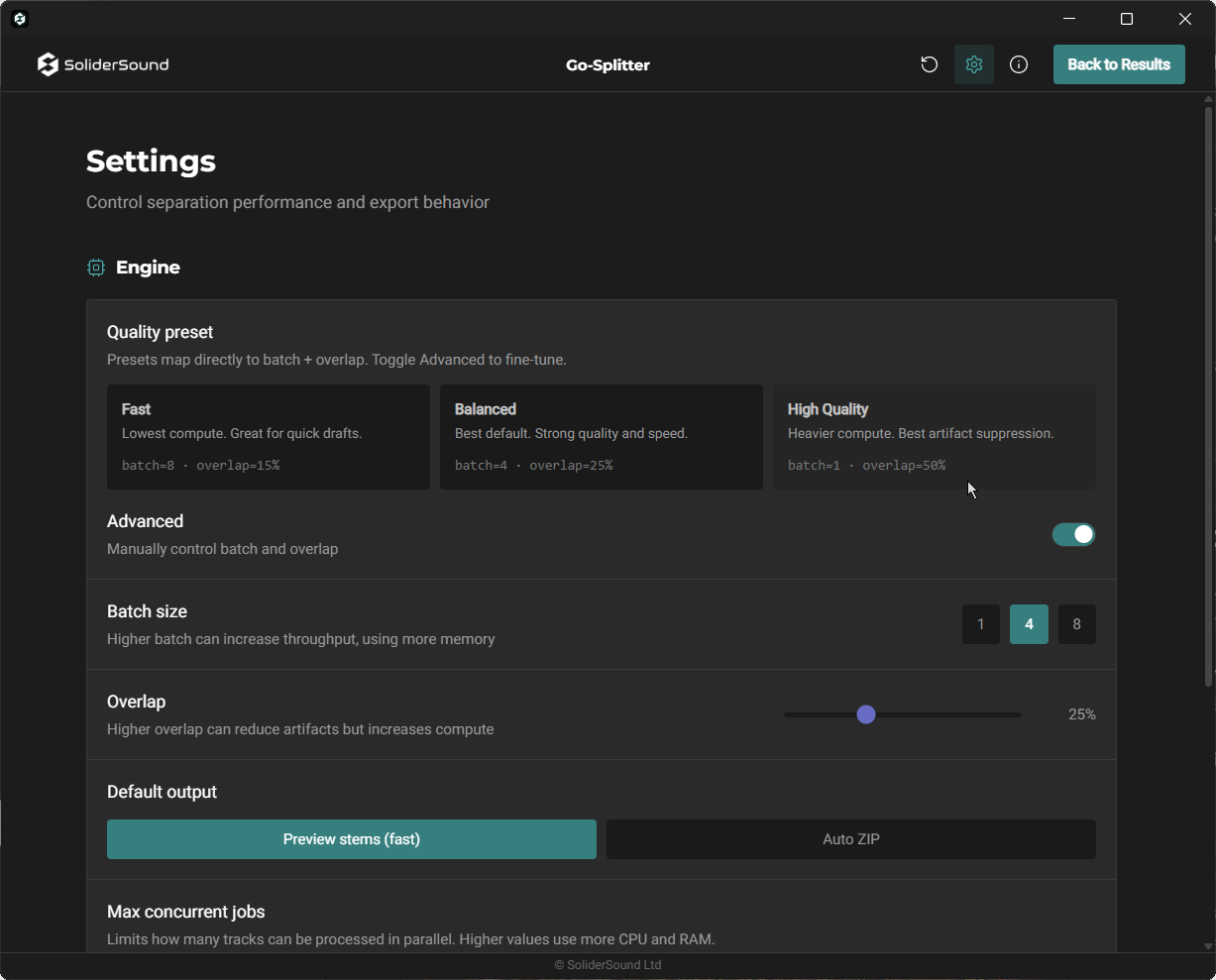This screenshot has width=1216, height=980.
Task: Click the reset/refresh icon in header
Action: coord(929,64)
